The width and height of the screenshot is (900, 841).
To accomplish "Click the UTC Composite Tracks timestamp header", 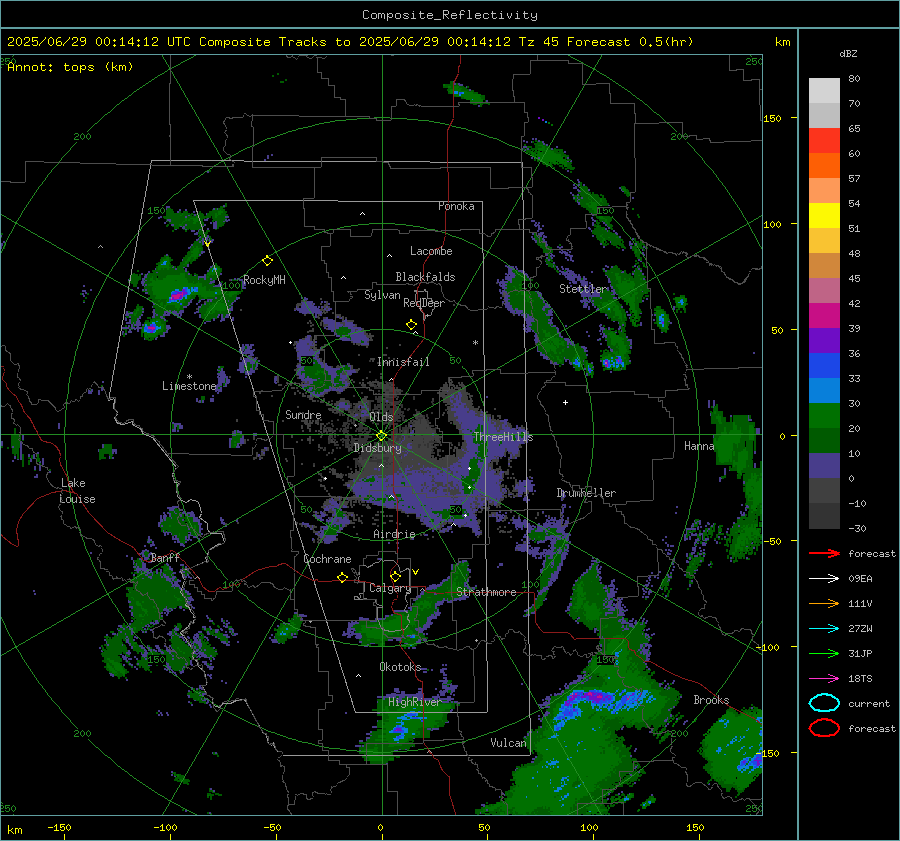I will (x=350, y=42).
